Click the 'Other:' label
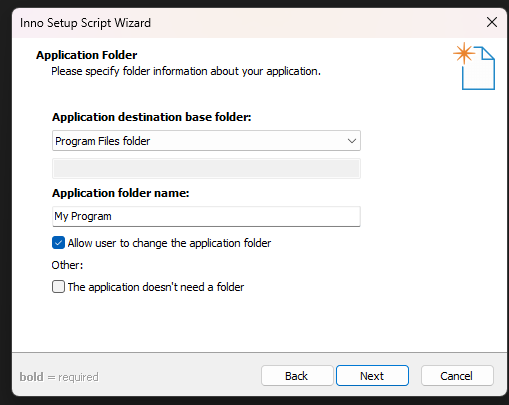Screen dimensions: 509x405 67,265
